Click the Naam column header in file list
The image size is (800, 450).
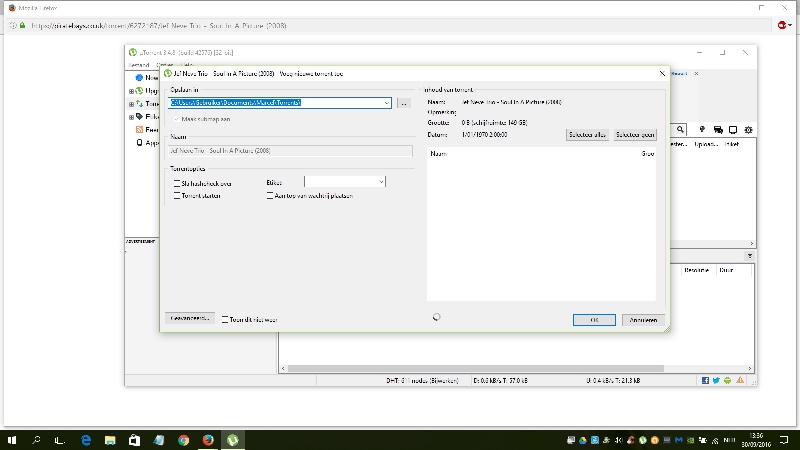pyautogui.click(x=438, y=154)
